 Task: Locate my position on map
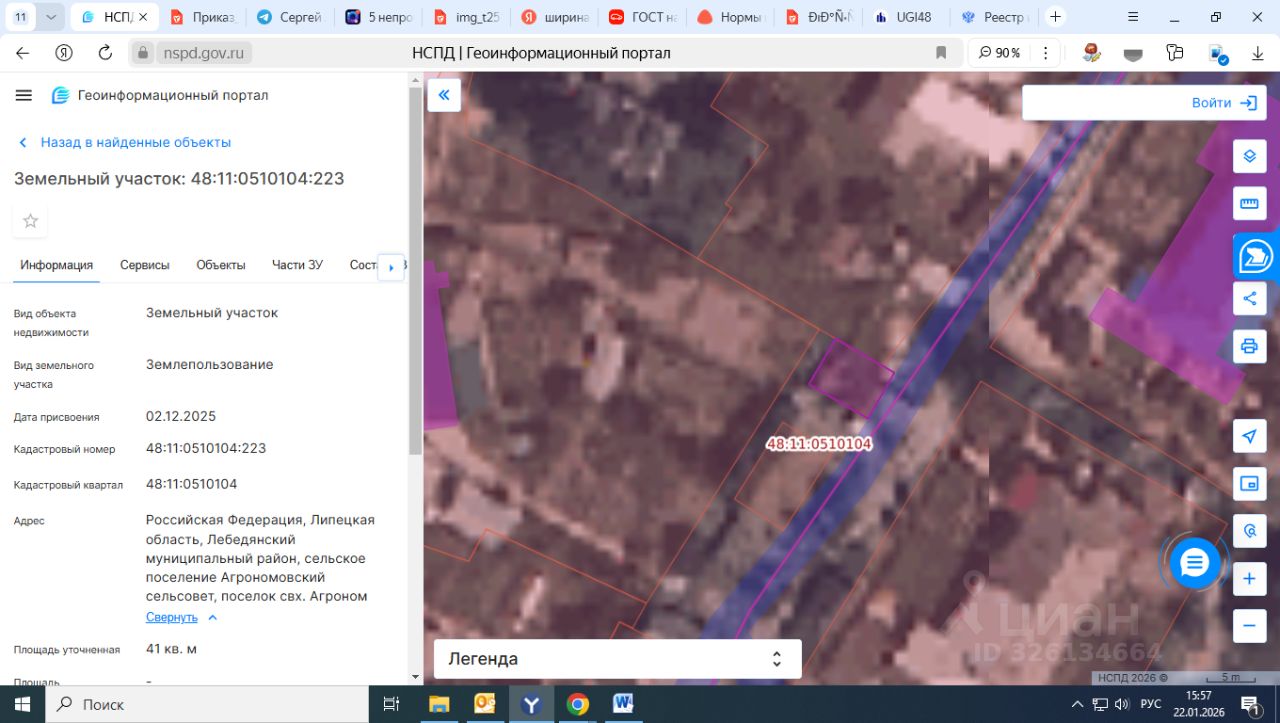(1249, 436)
